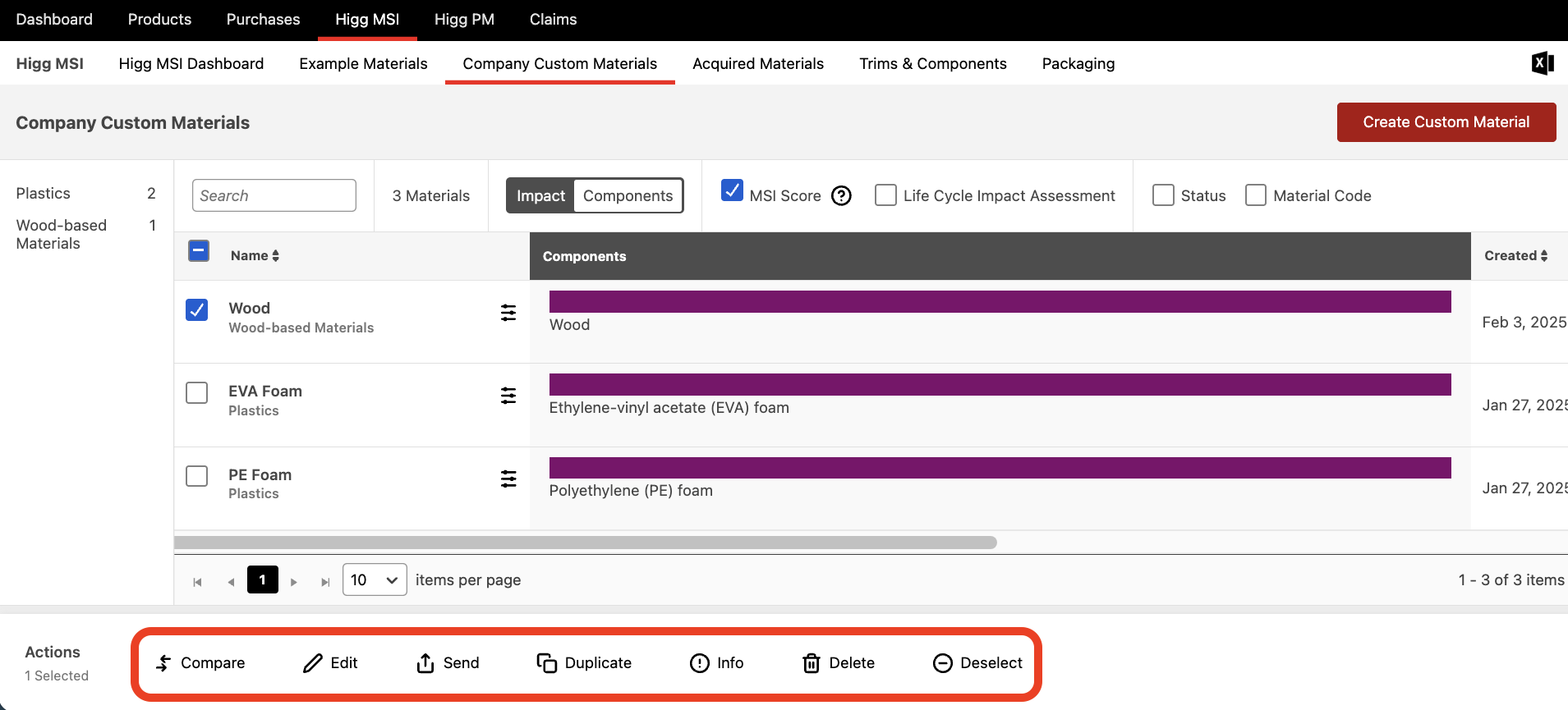The height and width of the screenshot is (710, 1568).
Task: Compare the selected material
Action: pyautogui.click(x=200, y=663)
